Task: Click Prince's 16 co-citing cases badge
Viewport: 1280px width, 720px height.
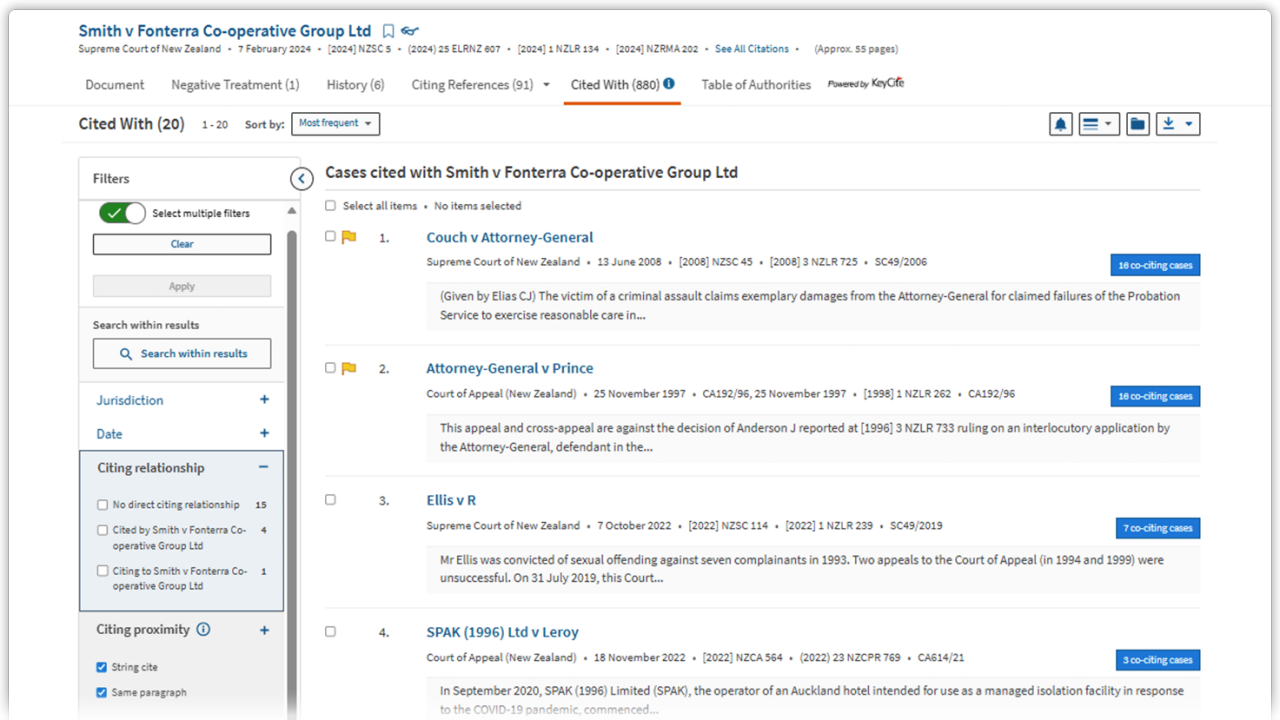Action: click(x=1155, y=396)
